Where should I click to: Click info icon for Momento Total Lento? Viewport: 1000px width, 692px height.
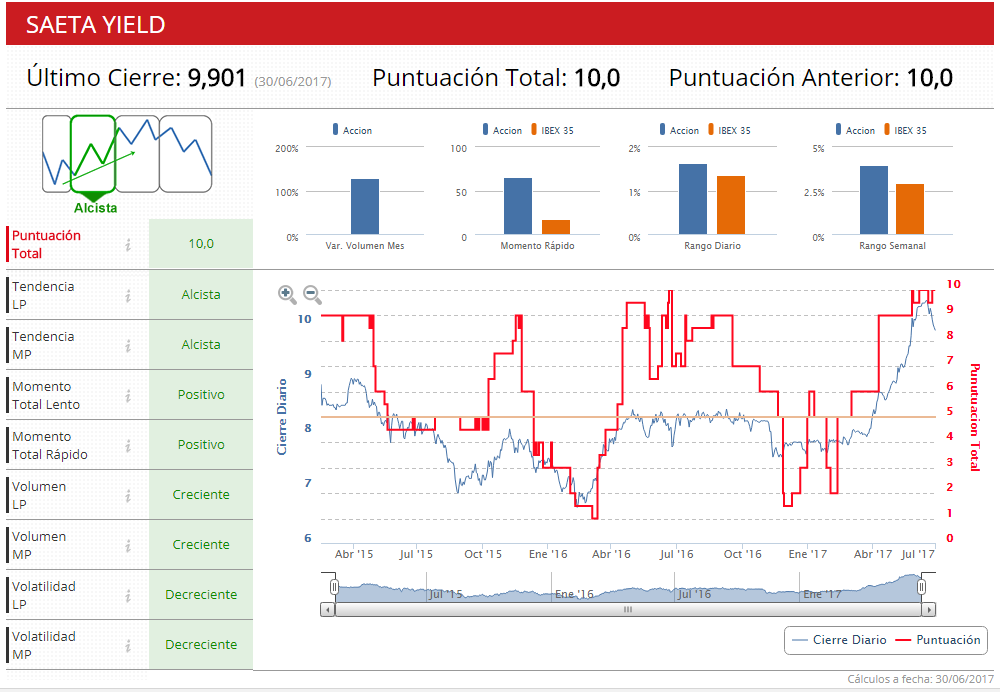click(128, 395)
